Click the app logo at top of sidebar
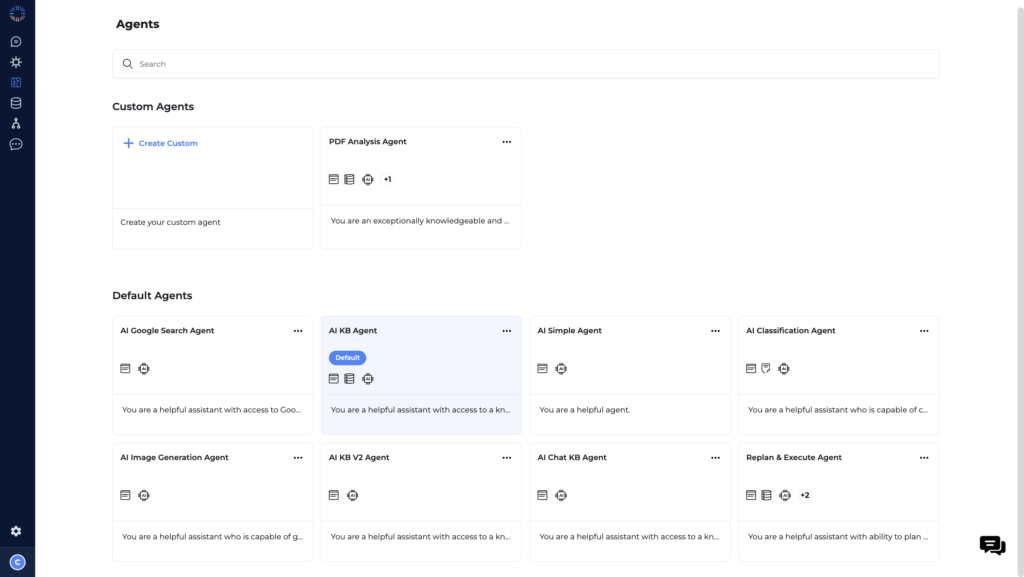 click(15, 14)
